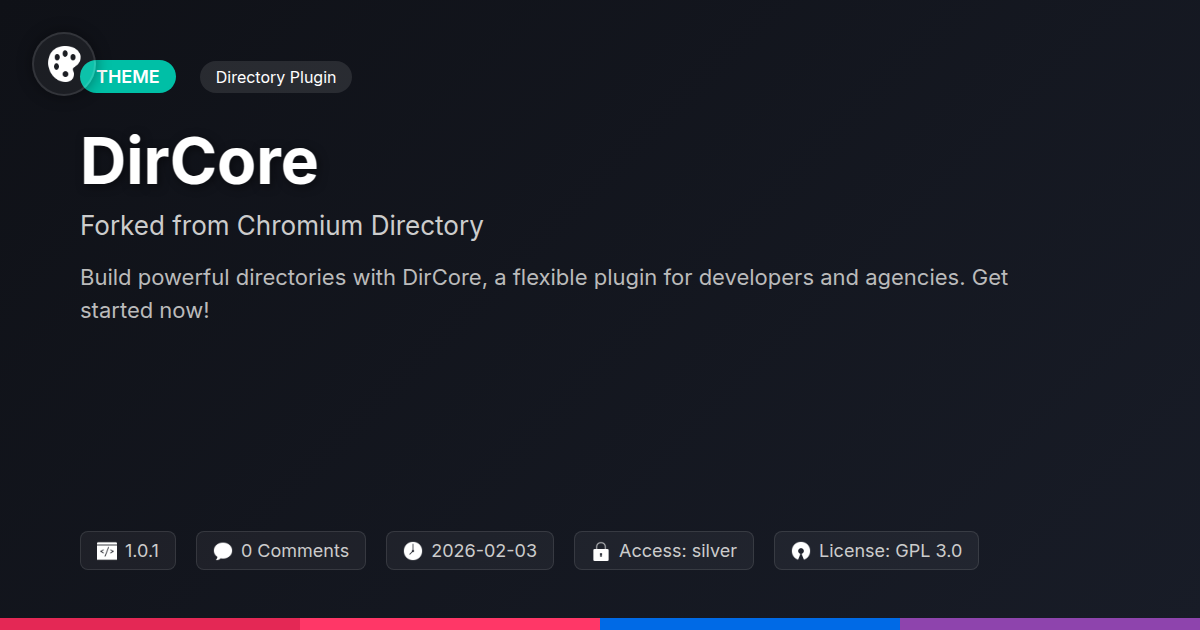
Task: Click the code version icon
Action: click(x=107, y=551)
